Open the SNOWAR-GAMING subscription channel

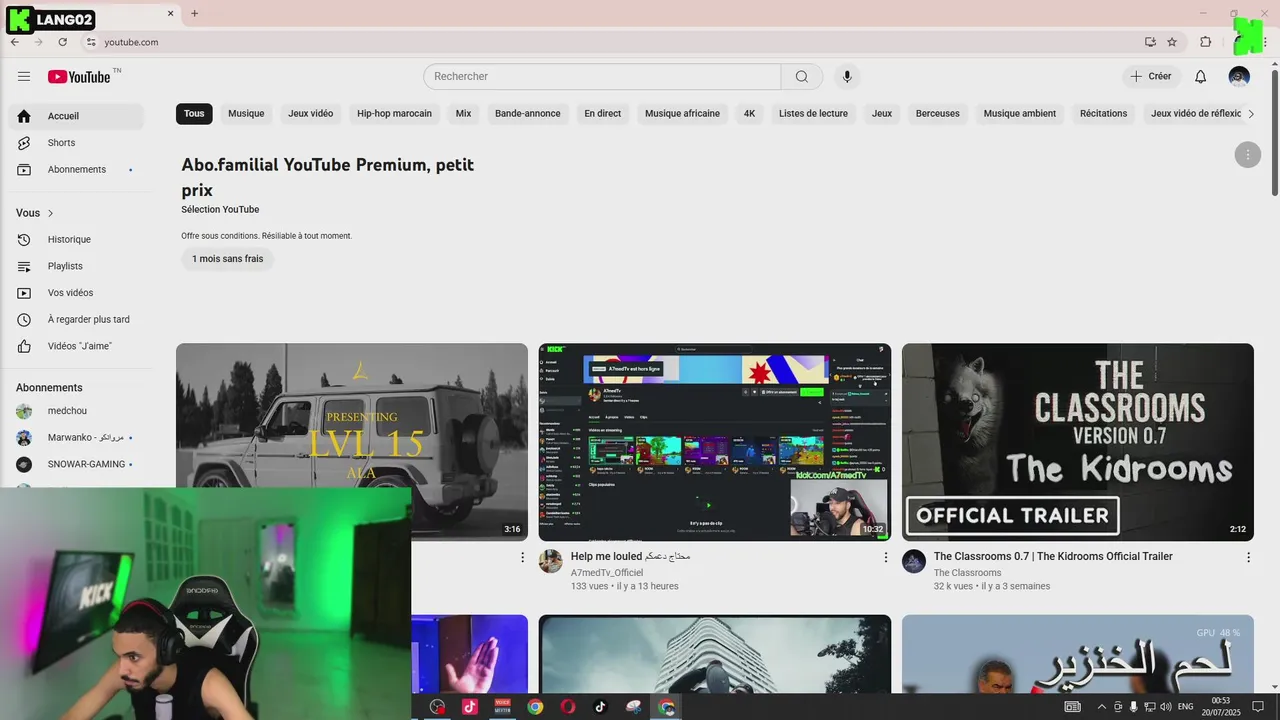click(x=76, y=464)
